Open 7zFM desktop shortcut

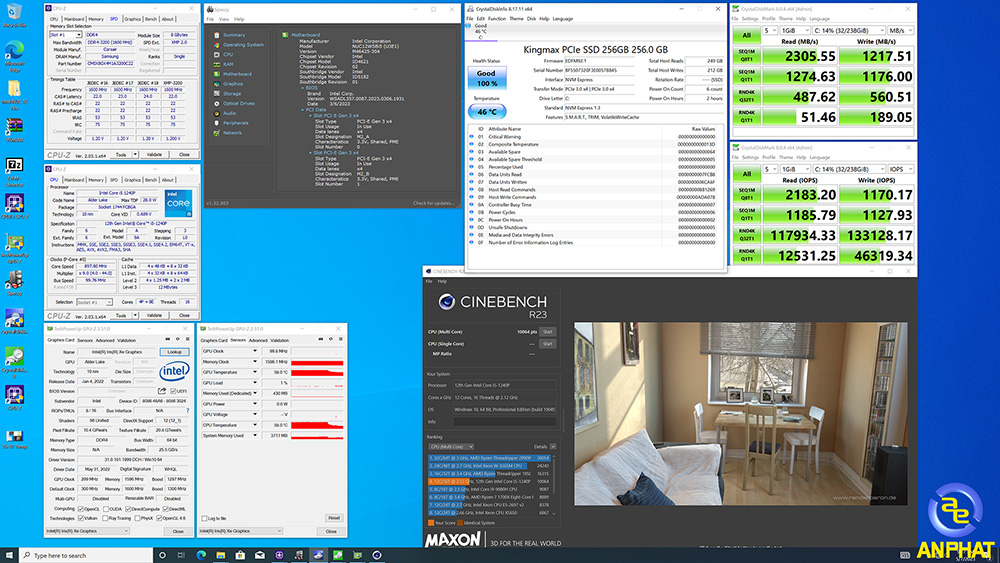[x=14, y=171]
